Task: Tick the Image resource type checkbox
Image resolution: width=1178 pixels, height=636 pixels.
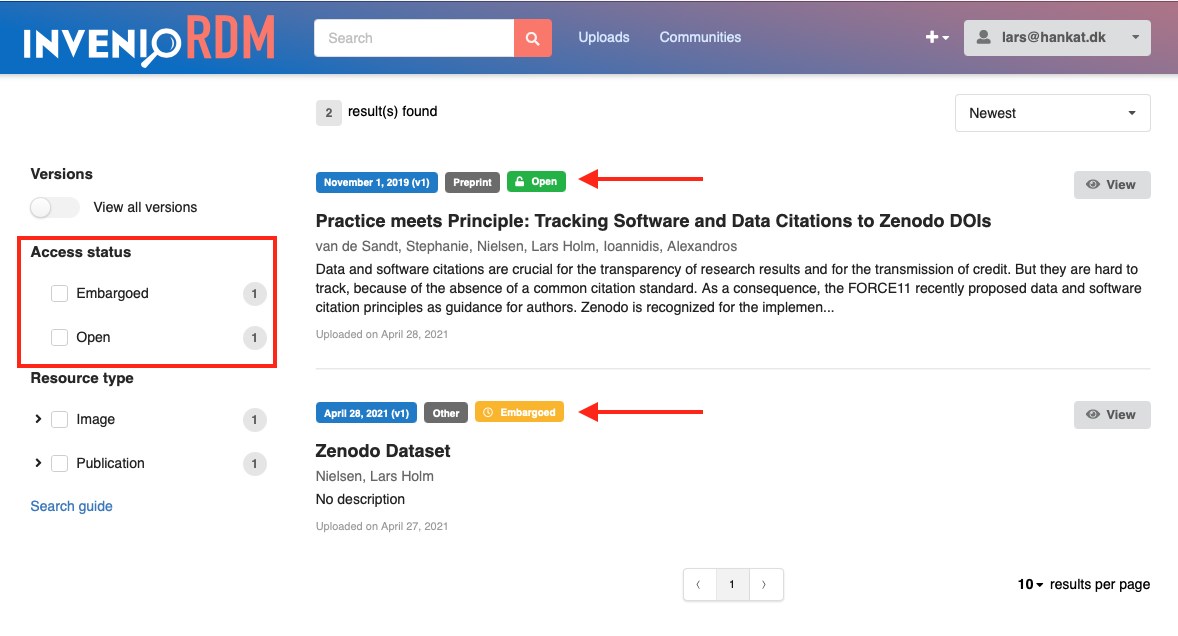Action: pos(59,419)
